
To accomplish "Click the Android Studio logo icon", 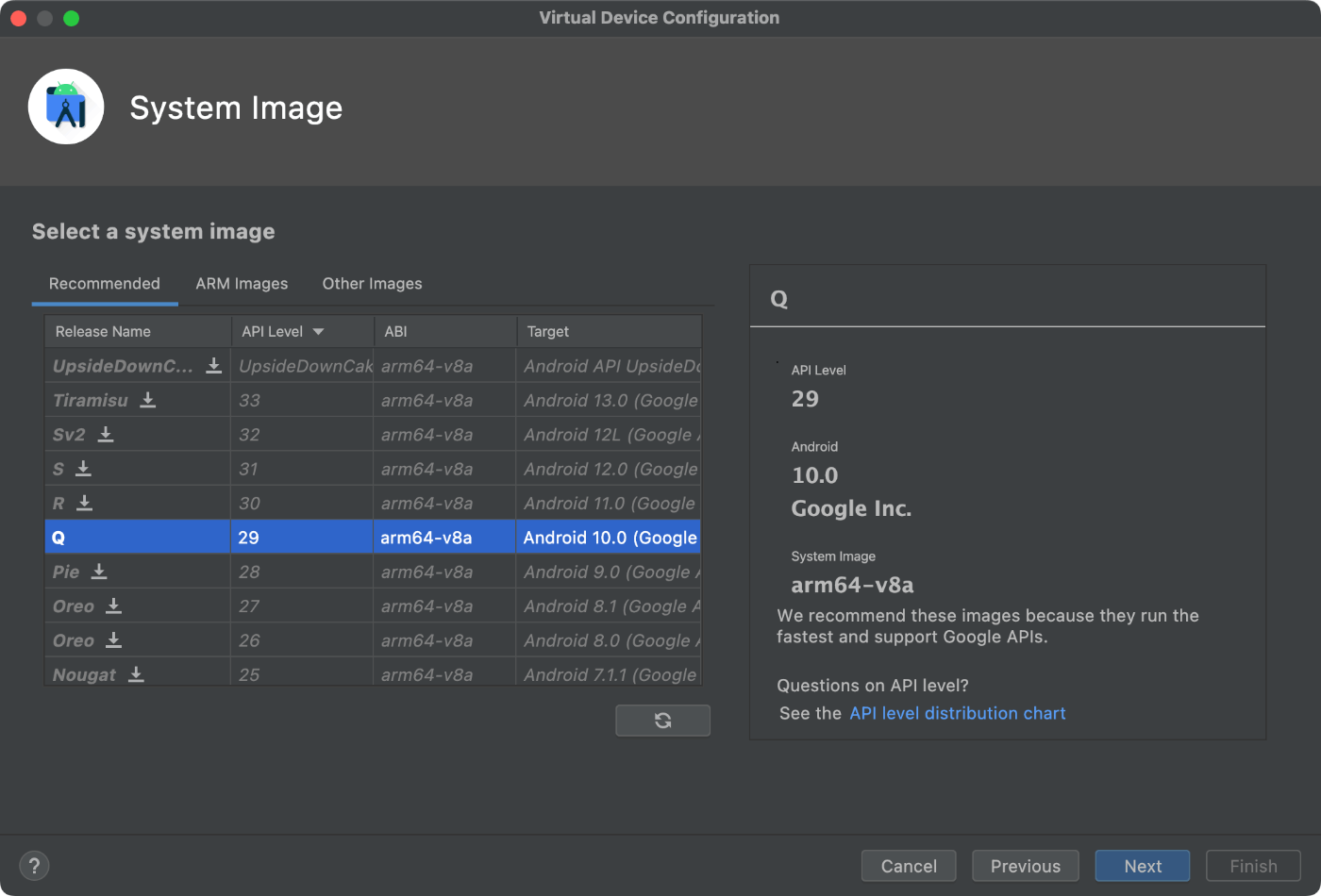I will 66,107.
